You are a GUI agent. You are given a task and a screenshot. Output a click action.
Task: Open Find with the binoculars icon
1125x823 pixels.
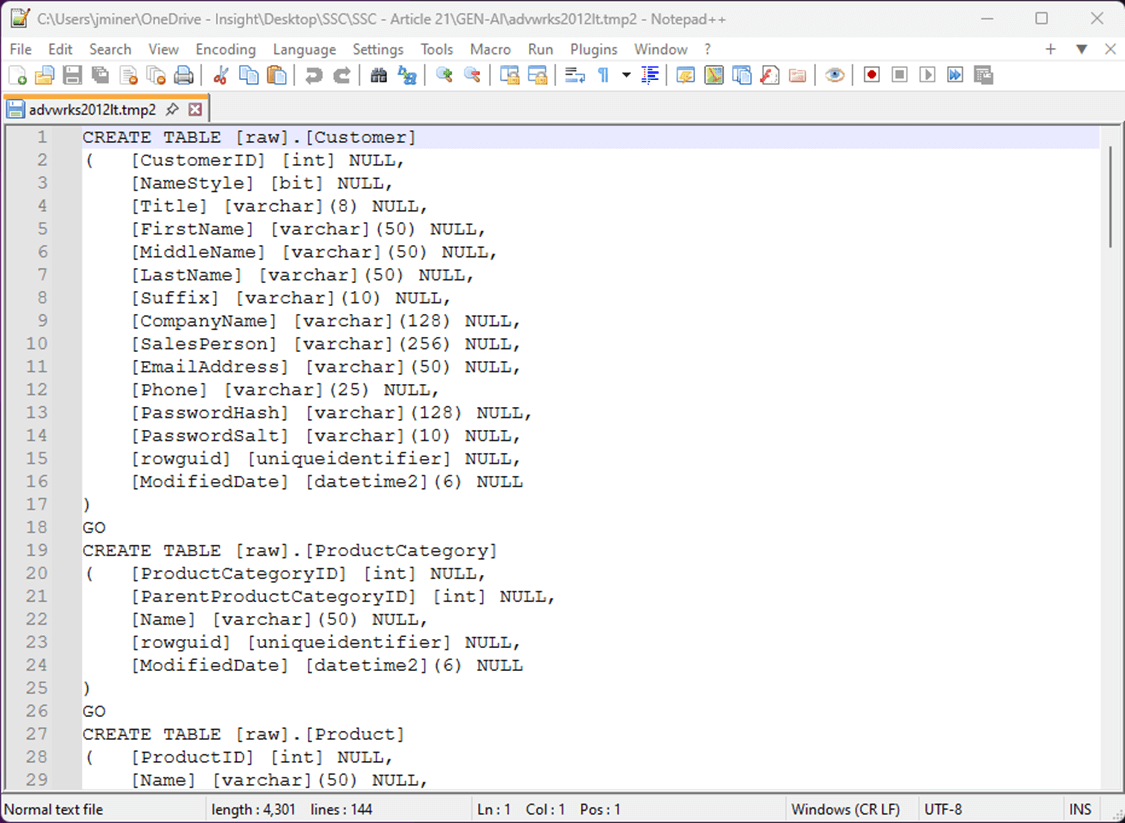(379, 75)
